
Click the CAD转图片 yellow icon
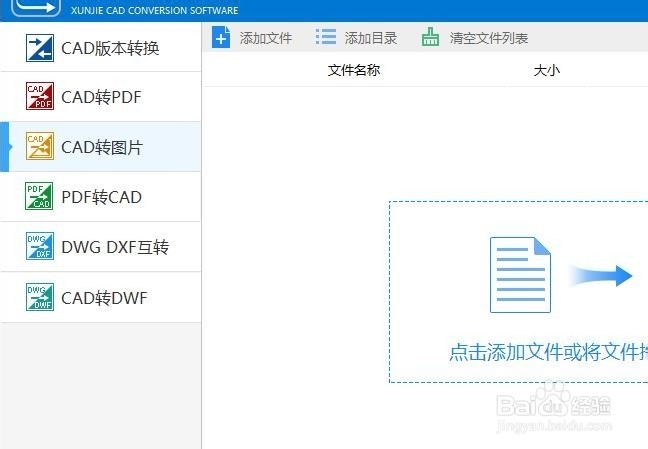point(40,146)
